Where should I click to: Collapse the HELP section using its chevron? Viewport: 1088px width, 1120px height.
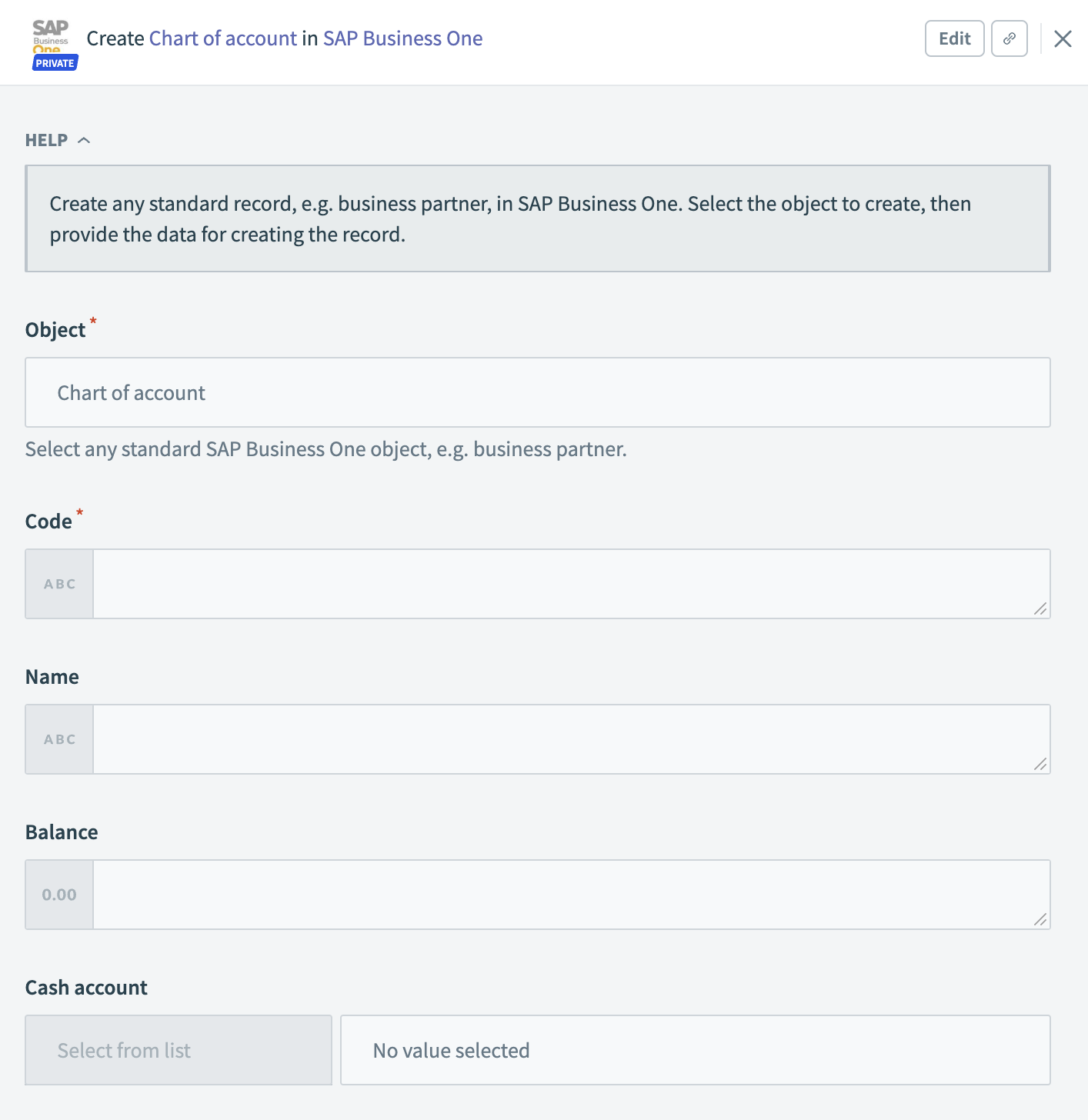click(85, 139)
